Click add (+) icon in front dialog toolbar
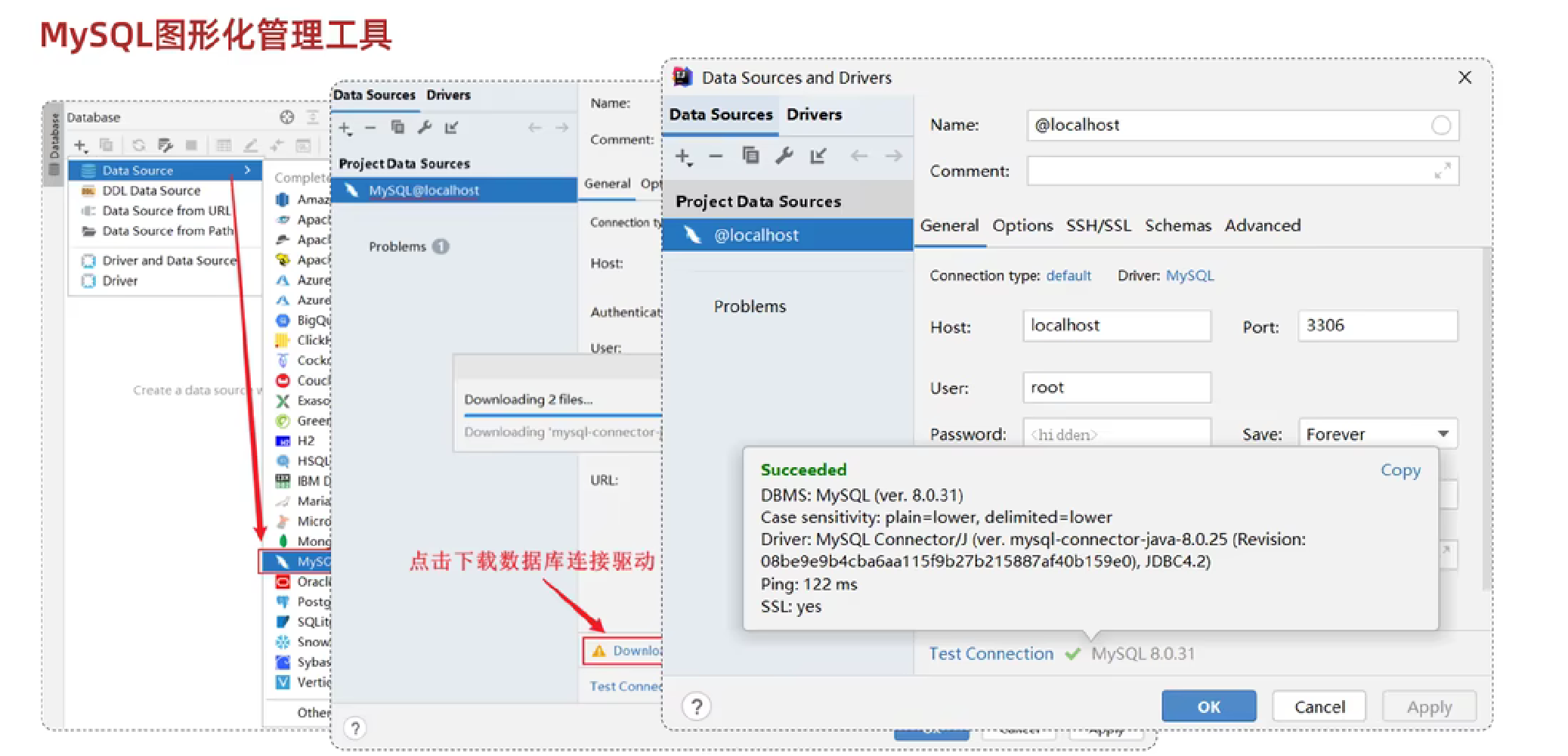The width and height of the screenshot is (1568, 756). pos(683,156)
